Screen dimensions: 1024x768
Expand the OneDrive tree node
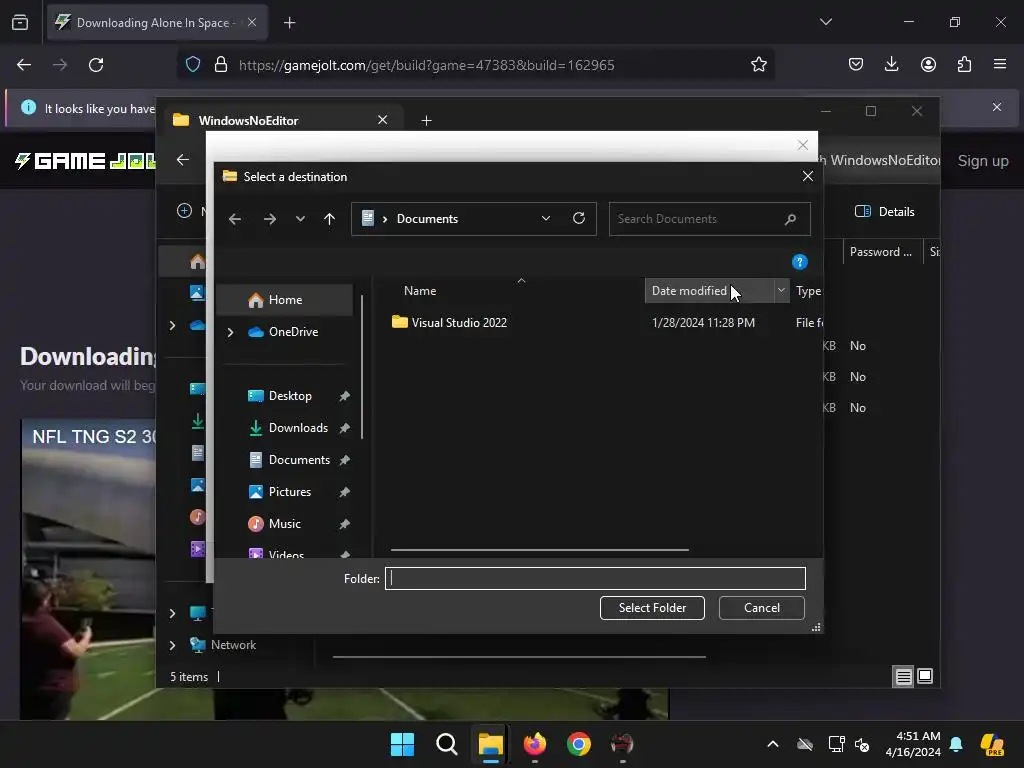230,332
